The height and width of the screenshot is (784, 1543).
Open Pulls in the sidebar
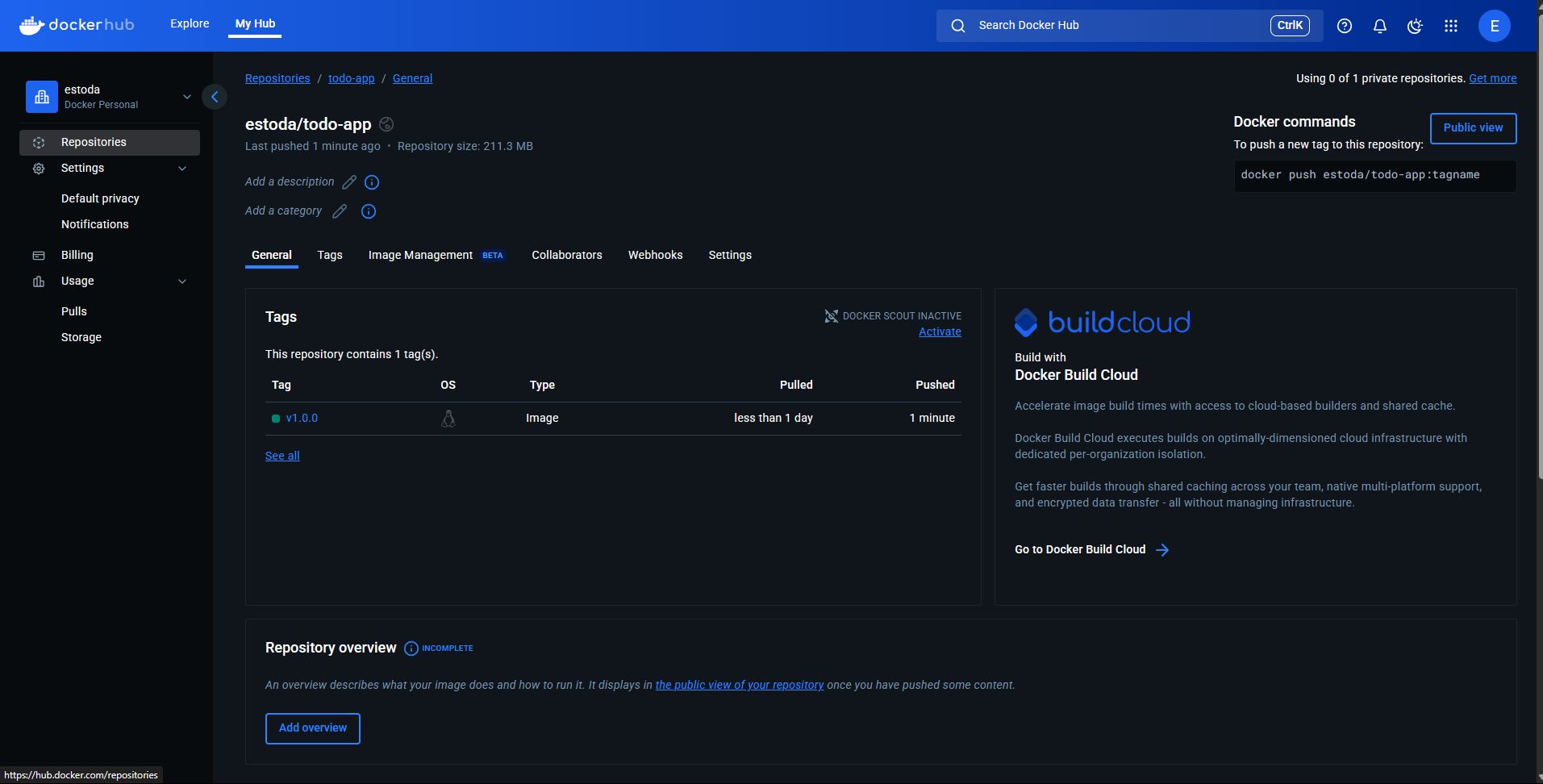[74, 311]
